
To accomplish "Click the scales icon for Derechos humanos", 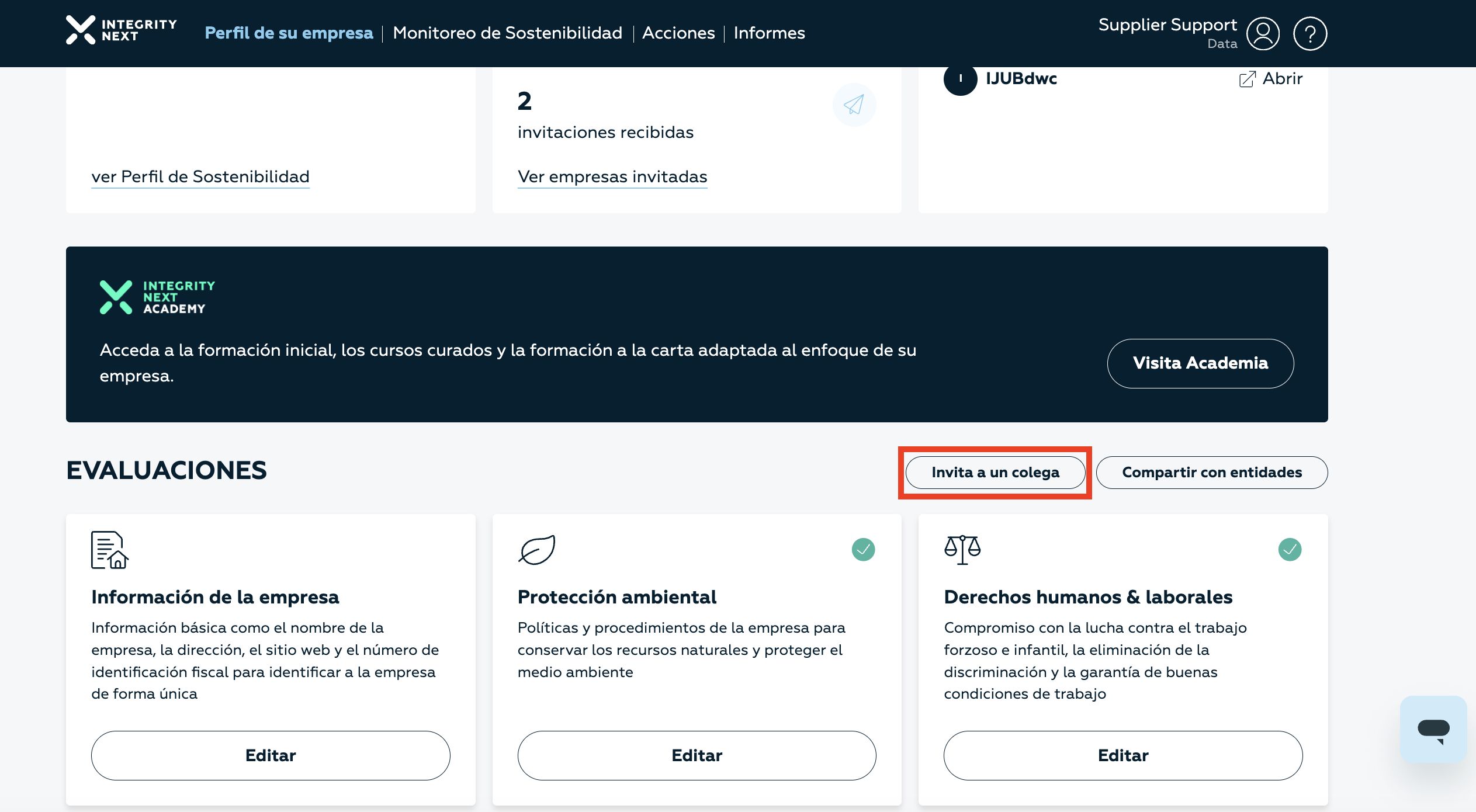I will [x=962, y=550].
